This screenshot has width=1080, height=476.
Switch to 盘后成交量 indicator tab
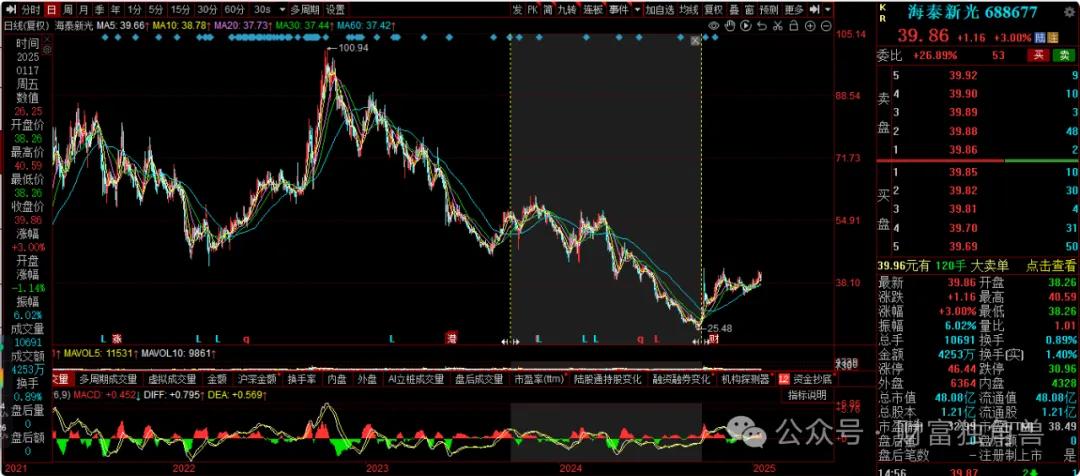pyautogui.click(x=479, y=379)
